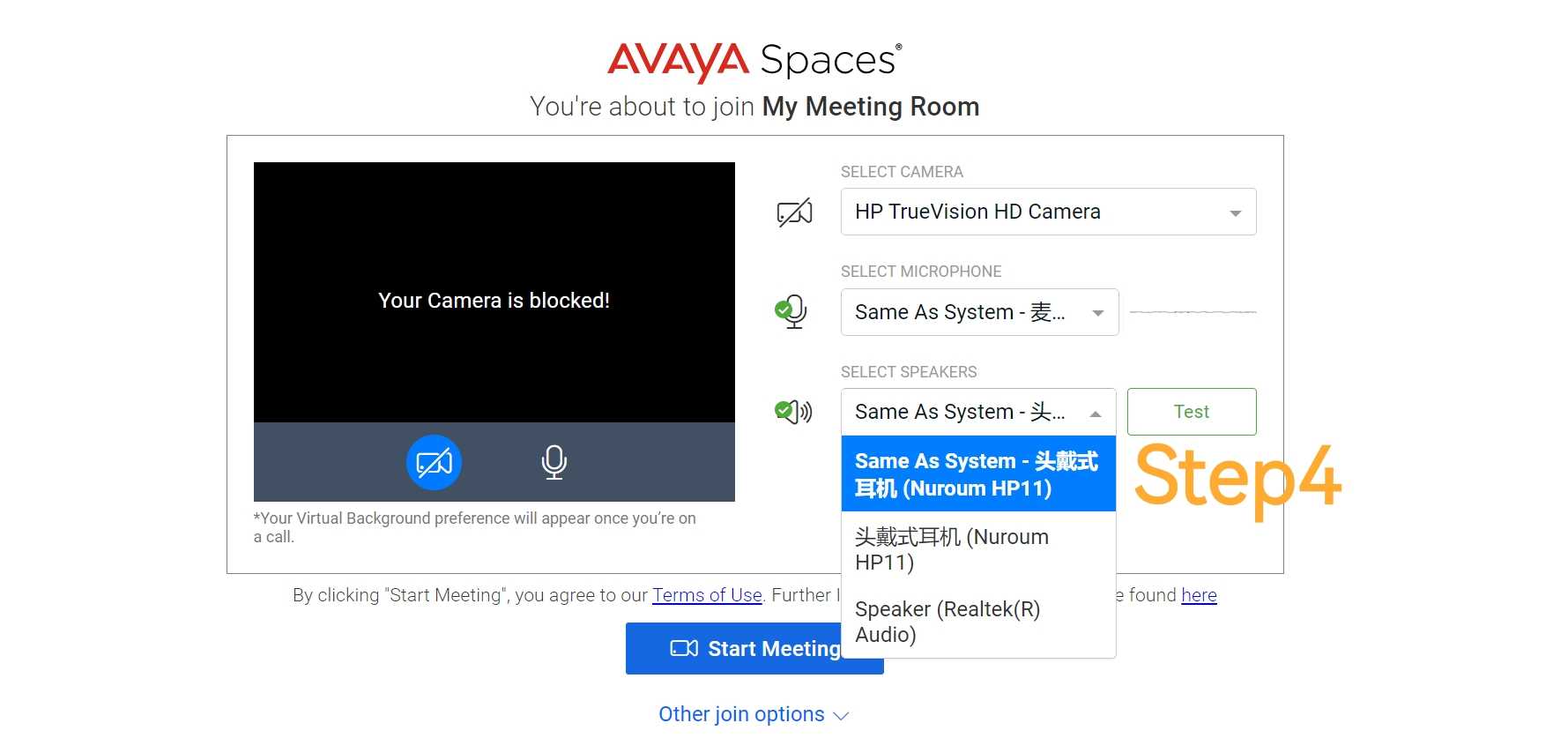Screen dimensions: 1568x738
Task: Collapse the Select Speakers dropdown
Action: (978, 412)
